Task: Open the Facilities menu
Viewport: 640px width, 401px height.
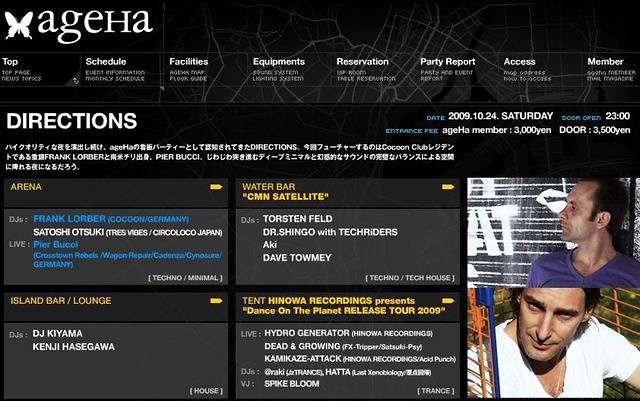Action: click(x=189, y=61)
